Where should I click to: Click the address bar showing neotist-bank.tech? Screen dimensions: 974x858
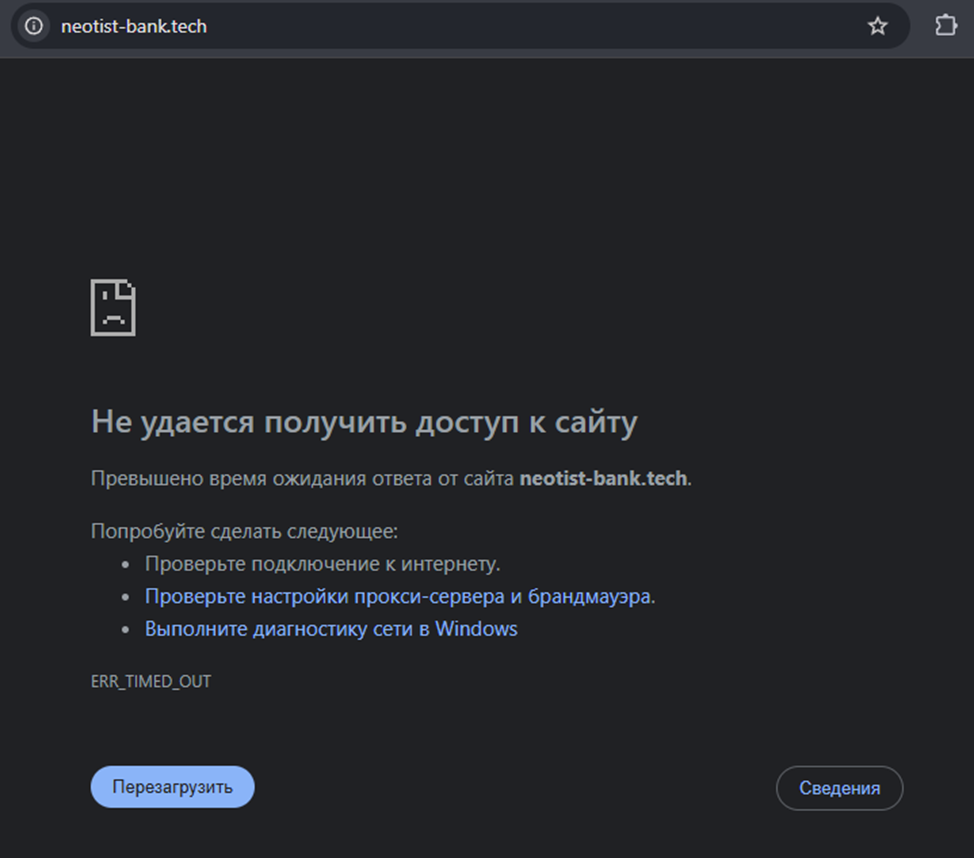point(460,26)
